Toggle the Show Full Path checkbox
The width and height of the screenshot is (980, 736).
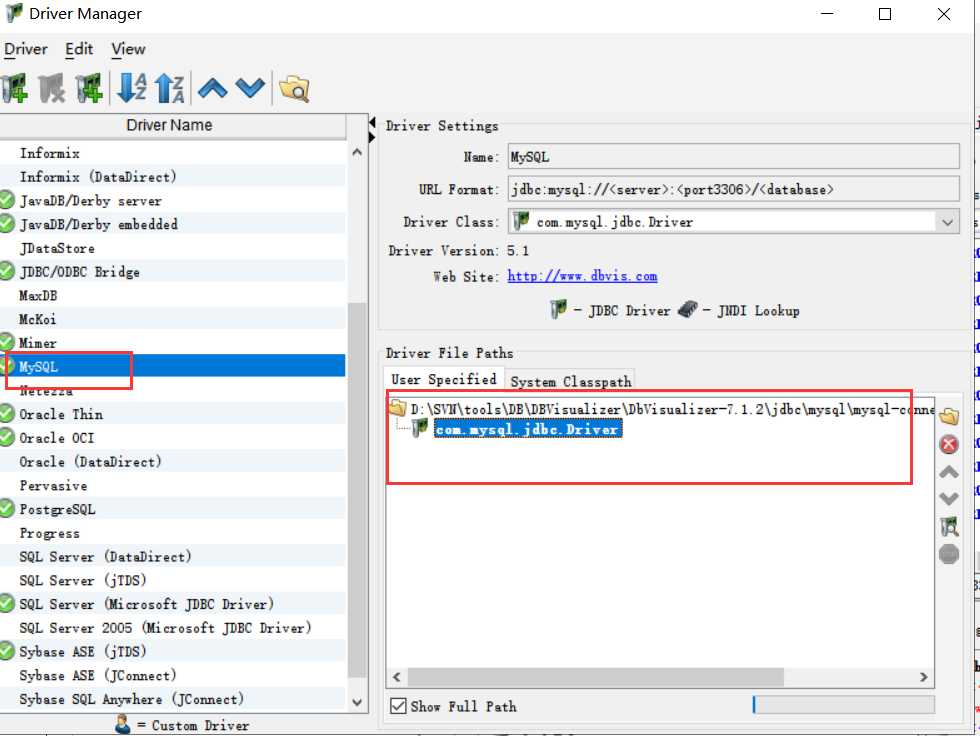click(x=398, y=706)
